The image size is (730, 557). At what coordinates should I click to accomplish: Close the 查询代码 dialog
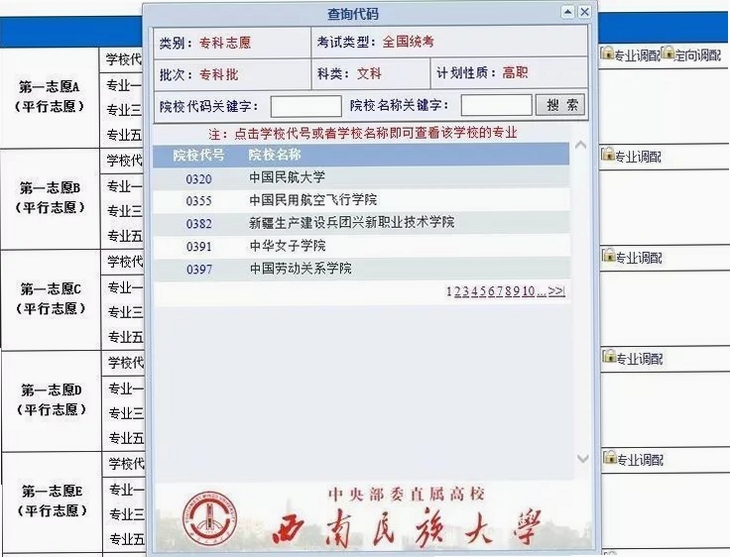(585, 12)
